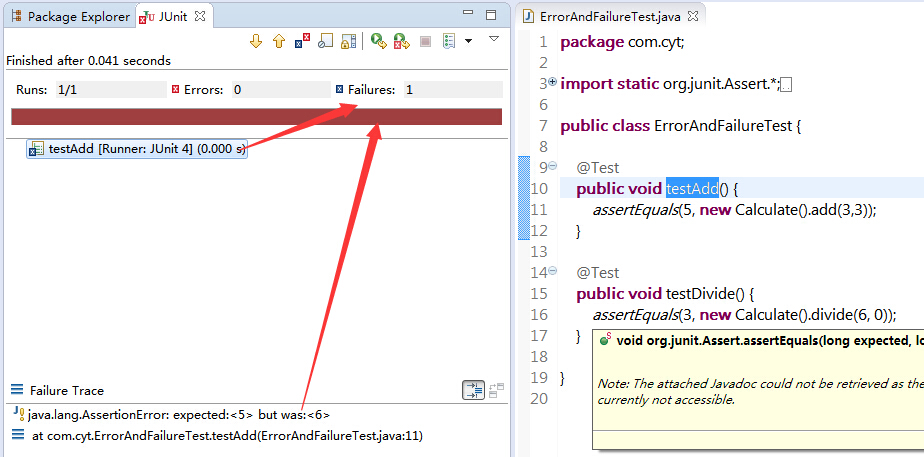Screen dimensions: 924x457
Task: Click the Javadoc not retrieved note
Action: pyautogui.click(x=760, y=392)
